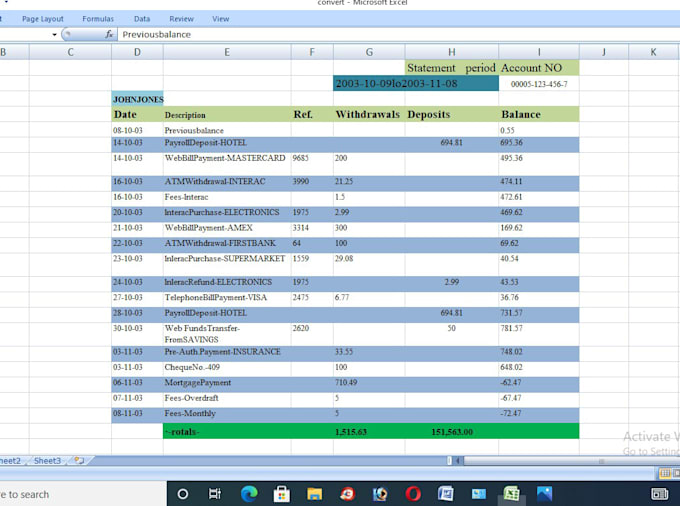Switch to Sheet3 tab
Image resolution: width=680 pixels, height=506 pixels.
pos(47,460)
